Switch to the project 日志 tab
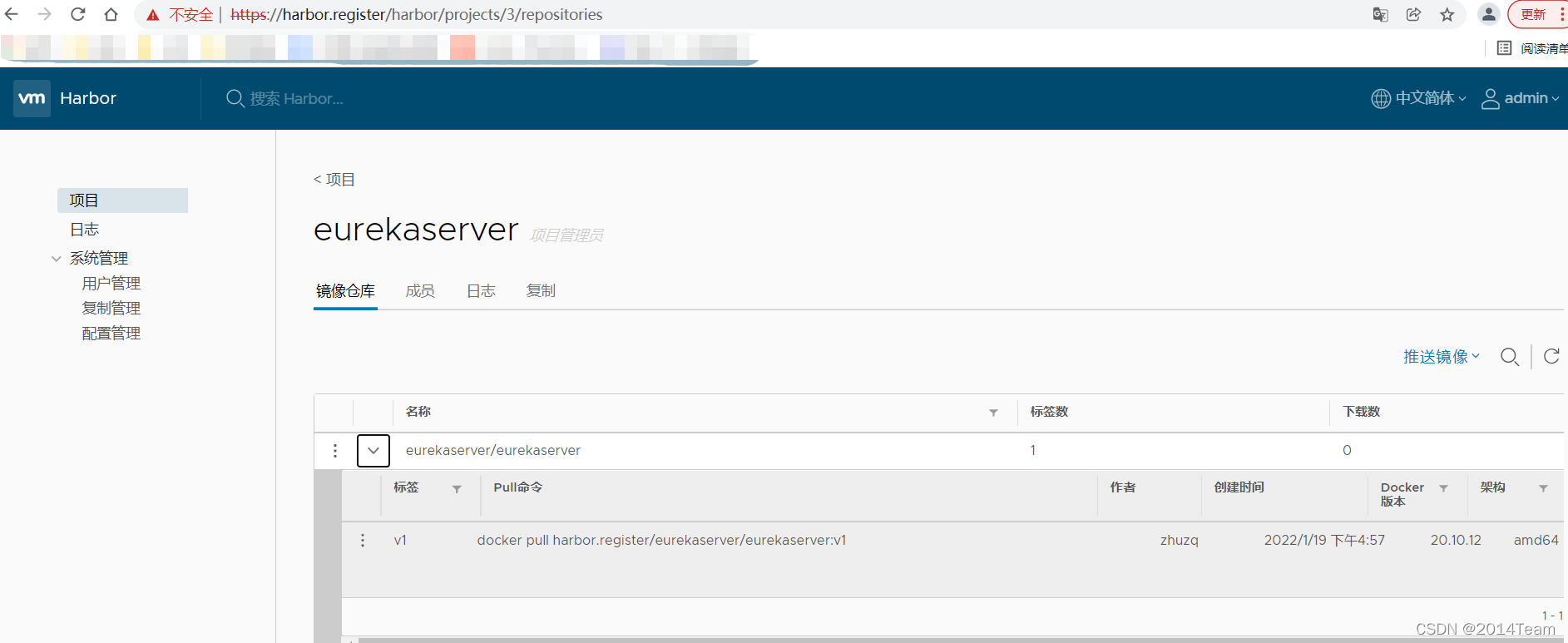Screen dimensions: 1568x643 click(481, 291)
